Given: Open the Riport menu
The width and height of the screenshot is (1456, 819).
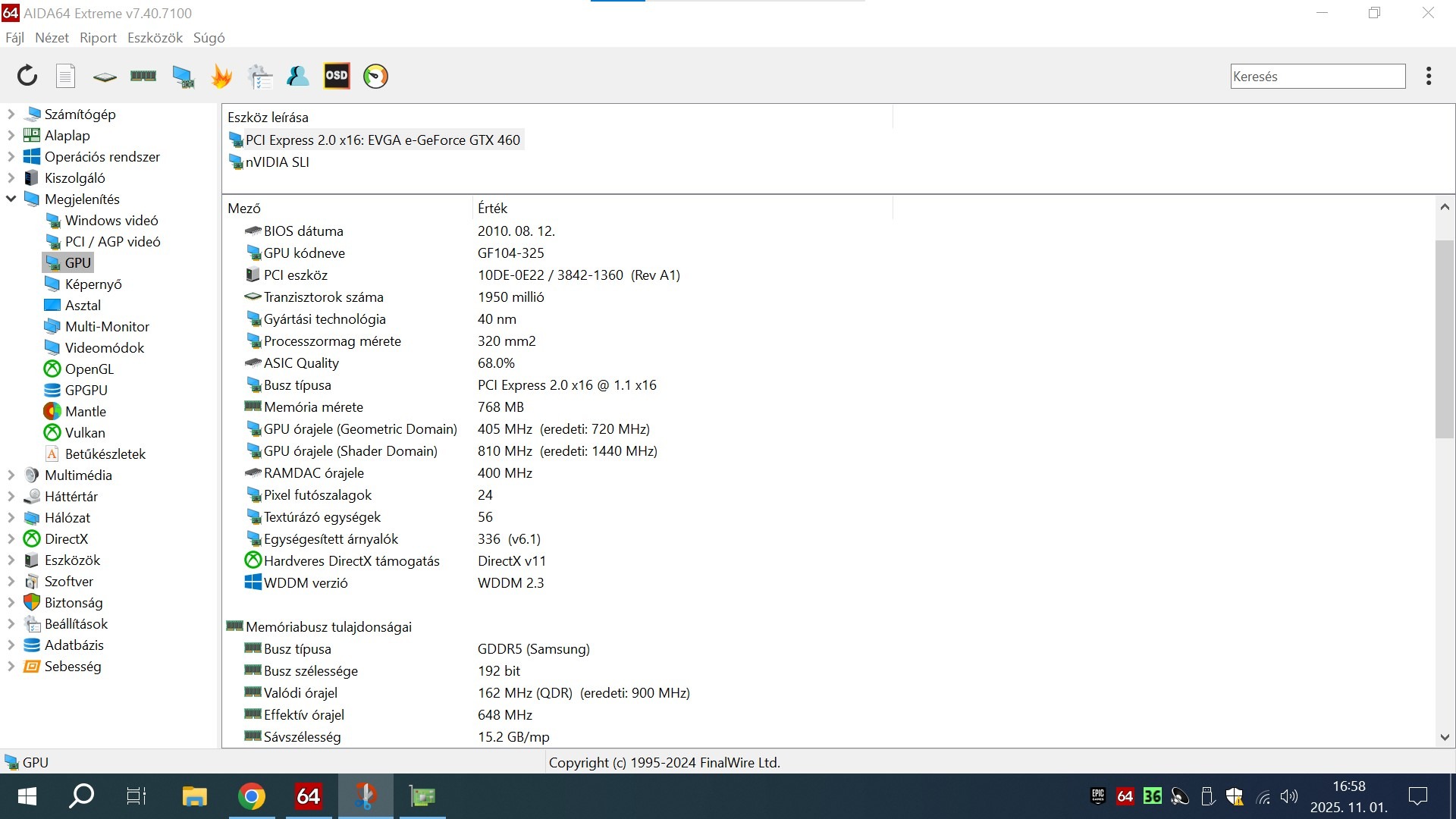Looking at the screenshot, I should tap(98, 38).
